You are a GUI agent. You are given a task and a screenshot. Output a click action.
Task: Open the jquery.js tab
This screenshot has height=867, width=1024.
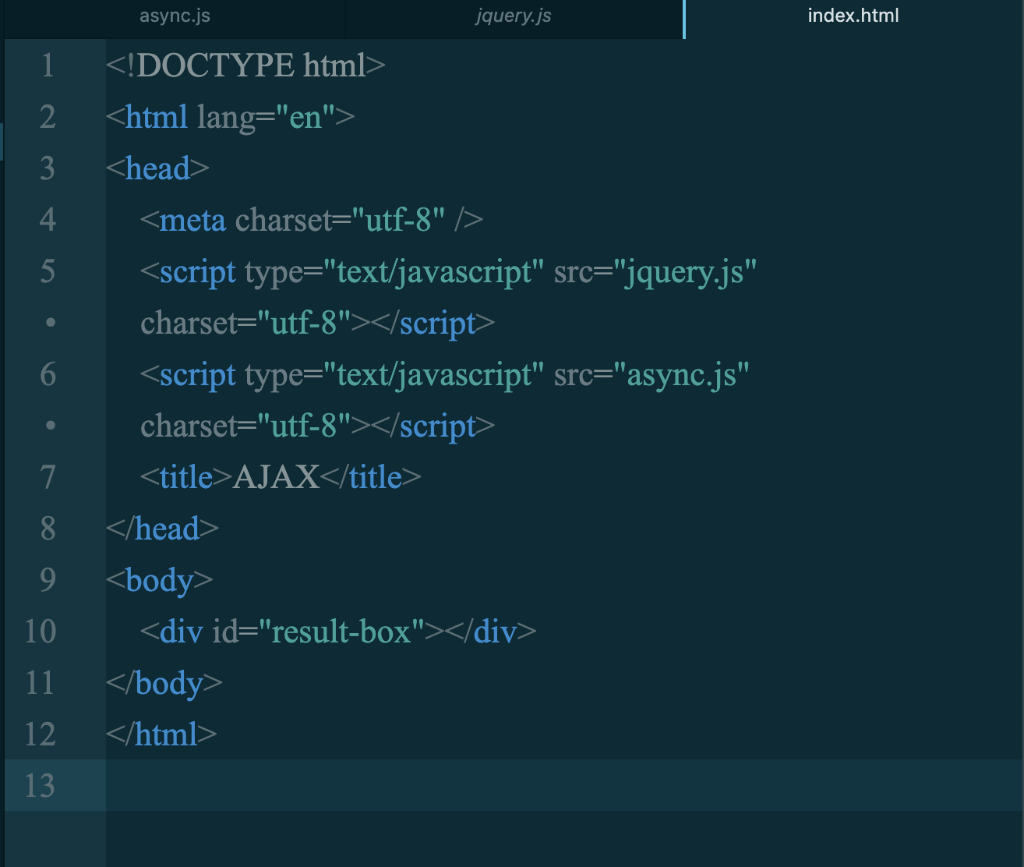click(x=513, y=16)
